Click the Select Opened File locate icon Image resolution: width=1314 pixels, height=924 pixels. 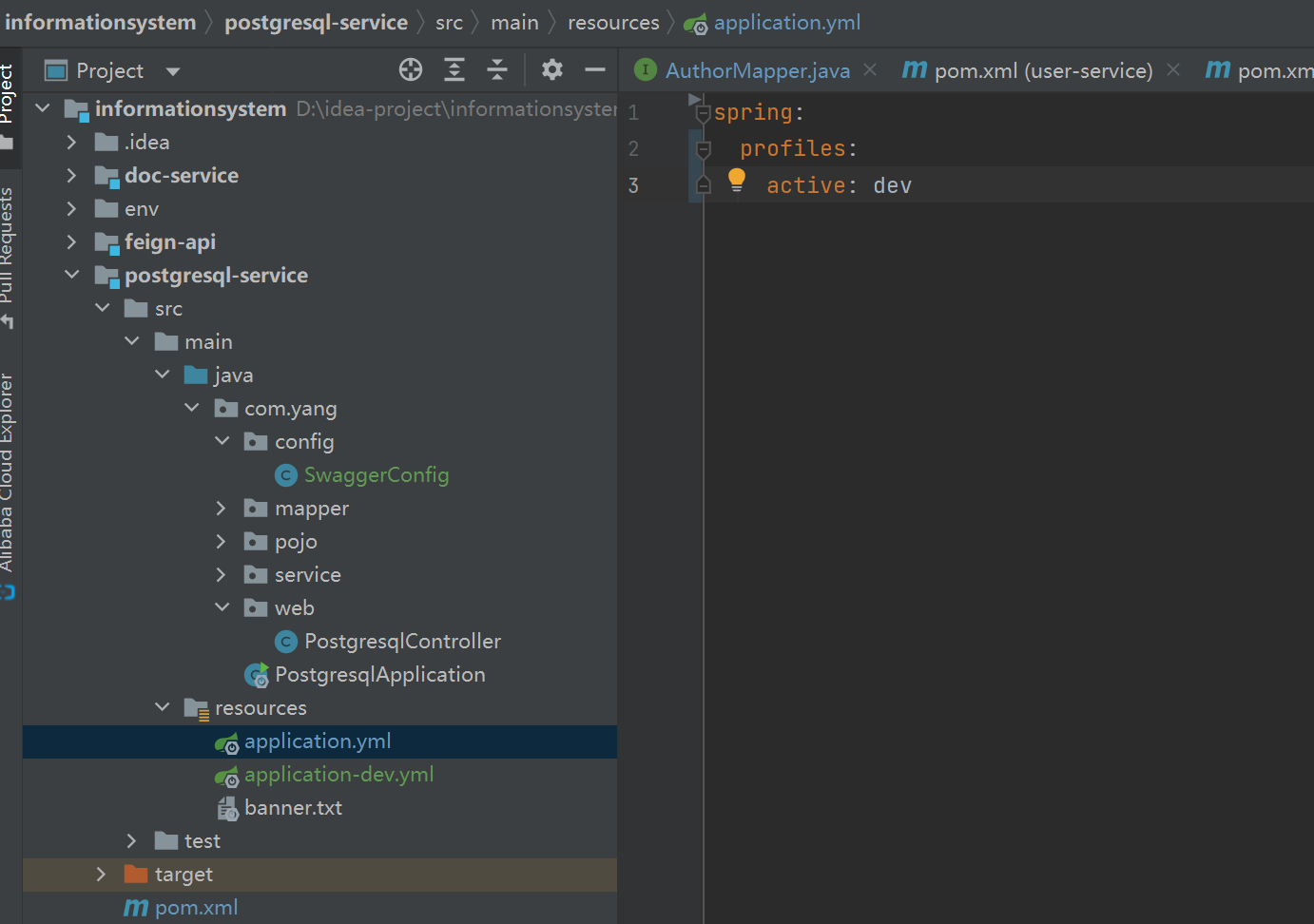[411, 69]
